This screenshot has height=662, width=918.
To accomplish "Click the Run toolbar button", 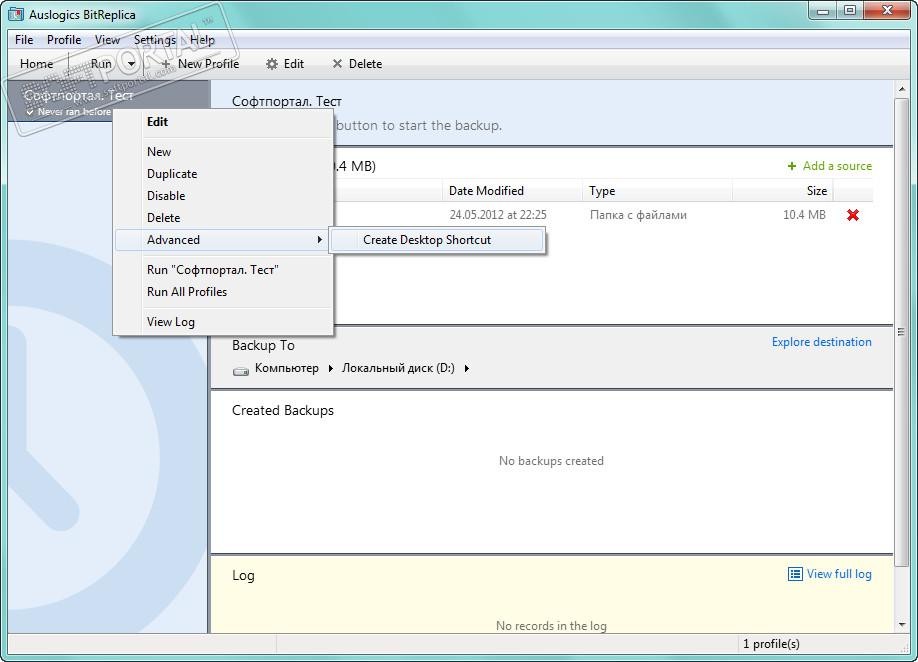I will 101,64.
